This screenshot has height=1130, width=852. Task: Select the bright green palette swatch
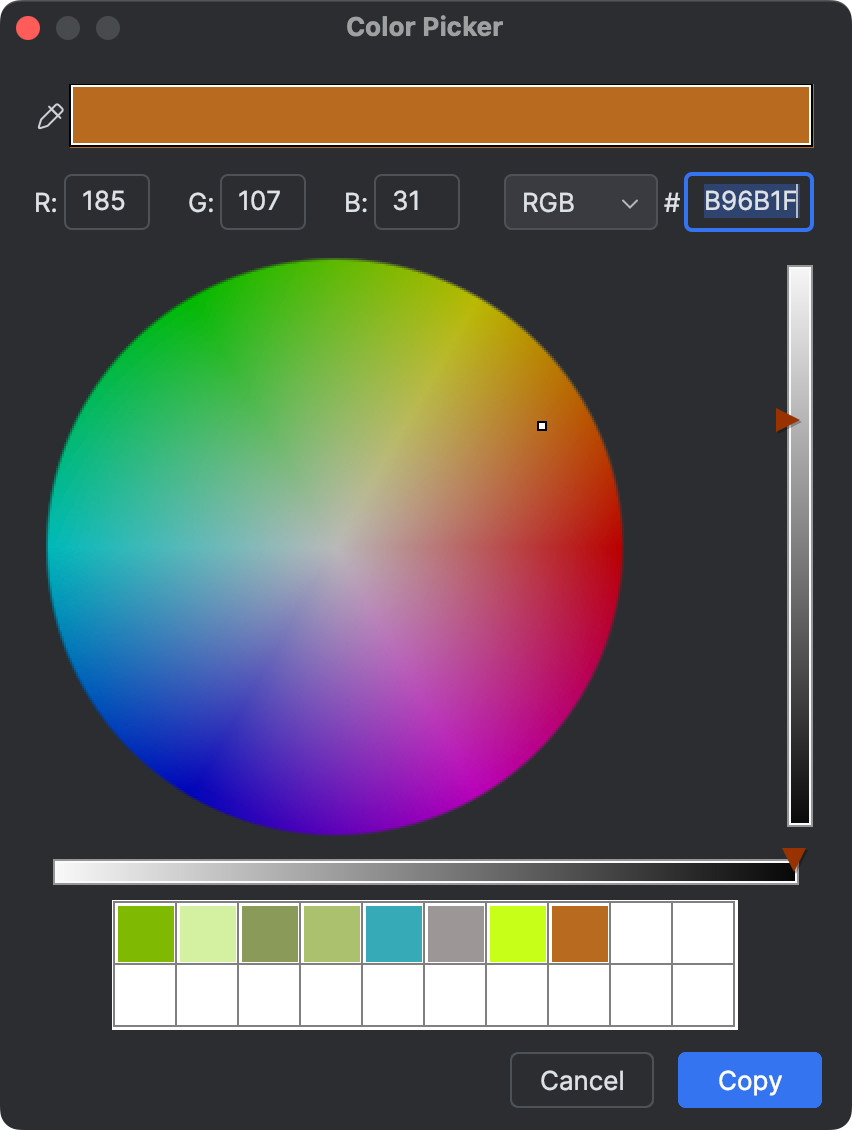coord(144,932)
